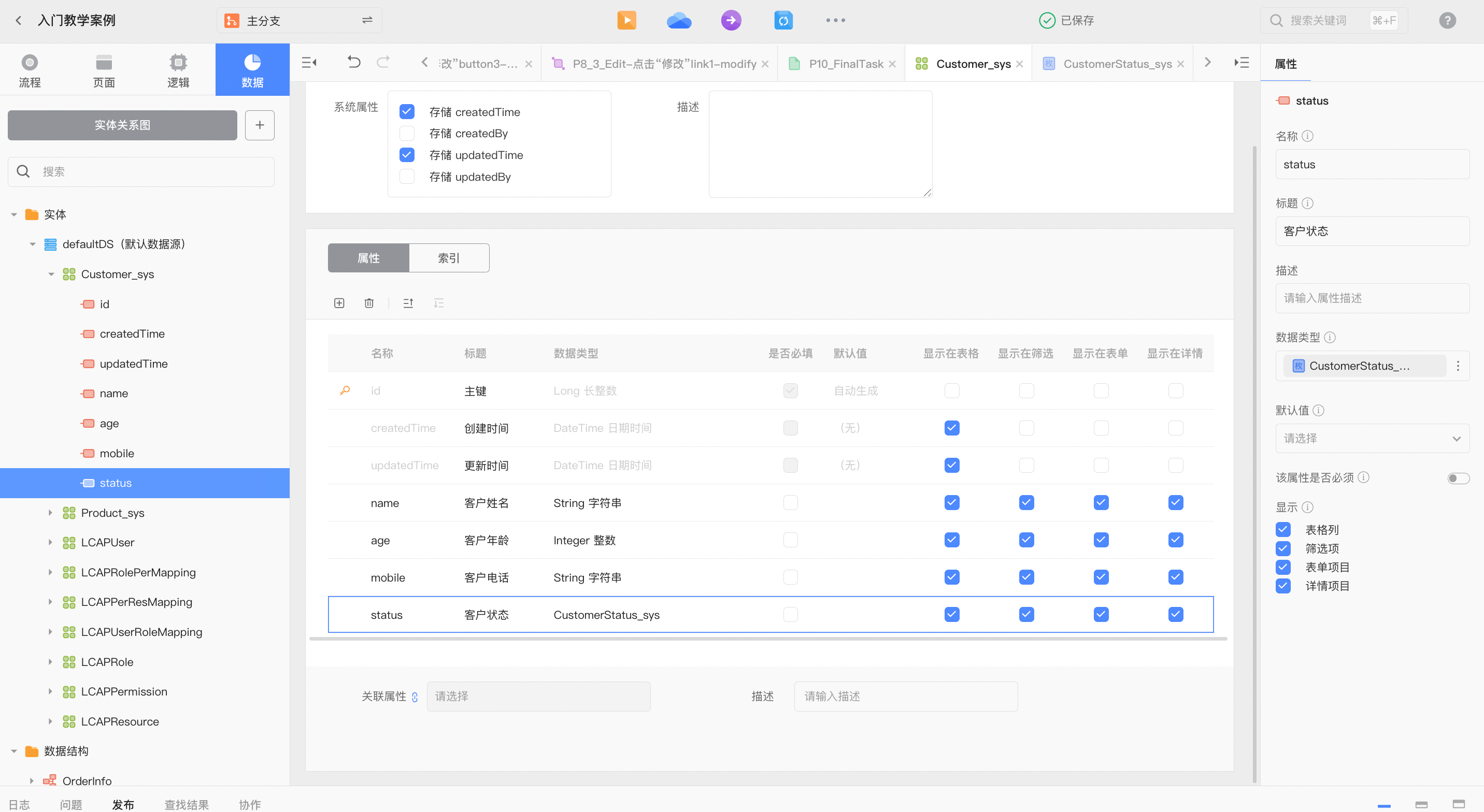Click the bottom-right maximize panel icon
The image size is (1484, 812).
click(x=1459, y=804)
